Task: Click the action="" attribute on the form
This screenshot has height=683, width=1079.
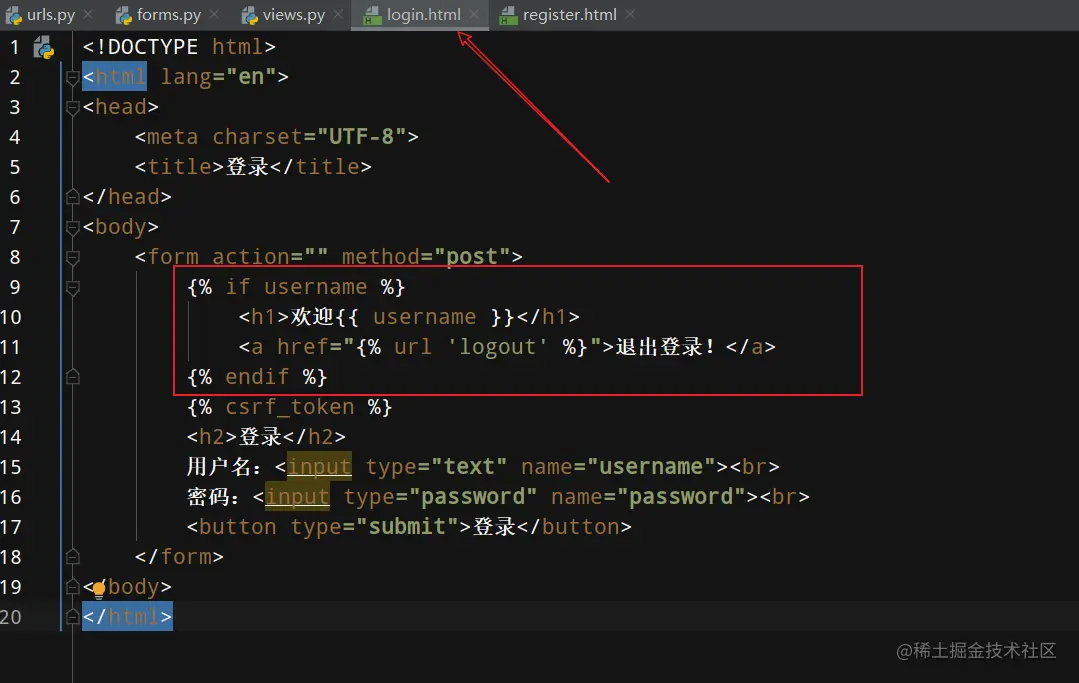Action: coord(270,257)
